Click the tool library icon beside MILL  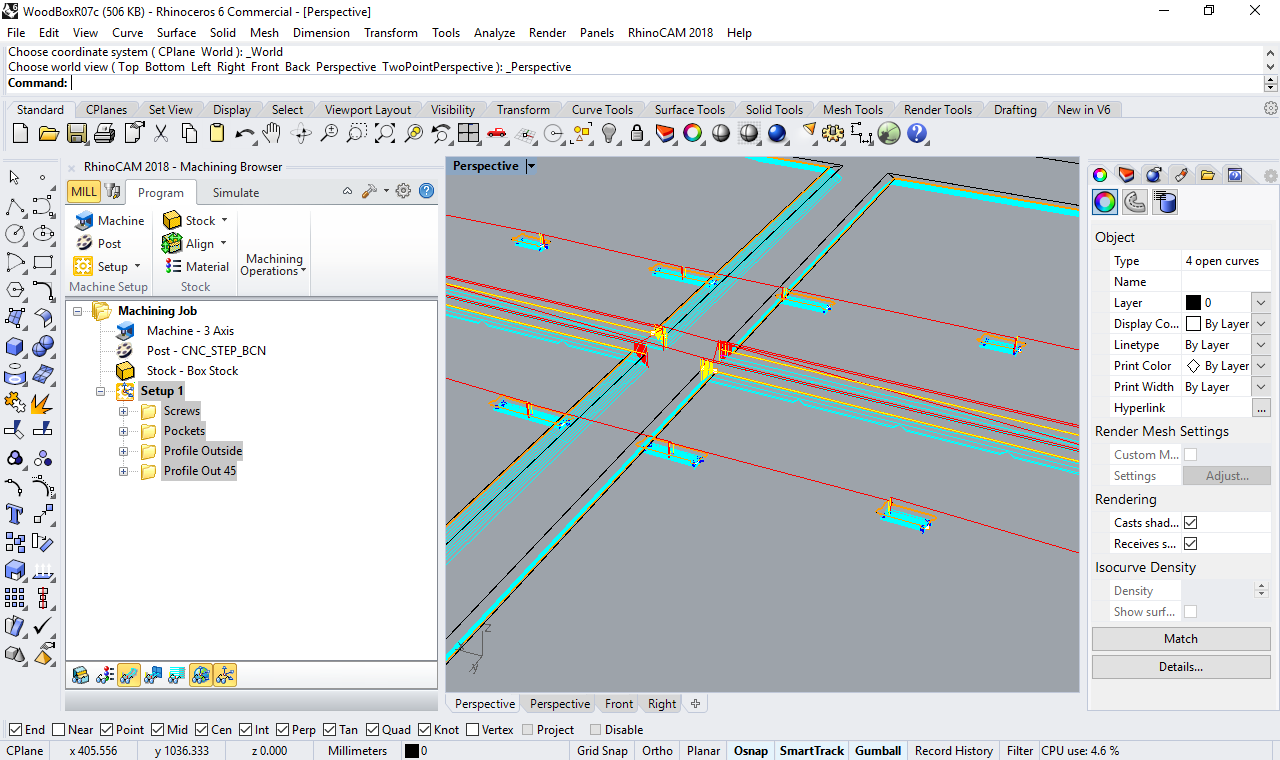click(113, 192)
